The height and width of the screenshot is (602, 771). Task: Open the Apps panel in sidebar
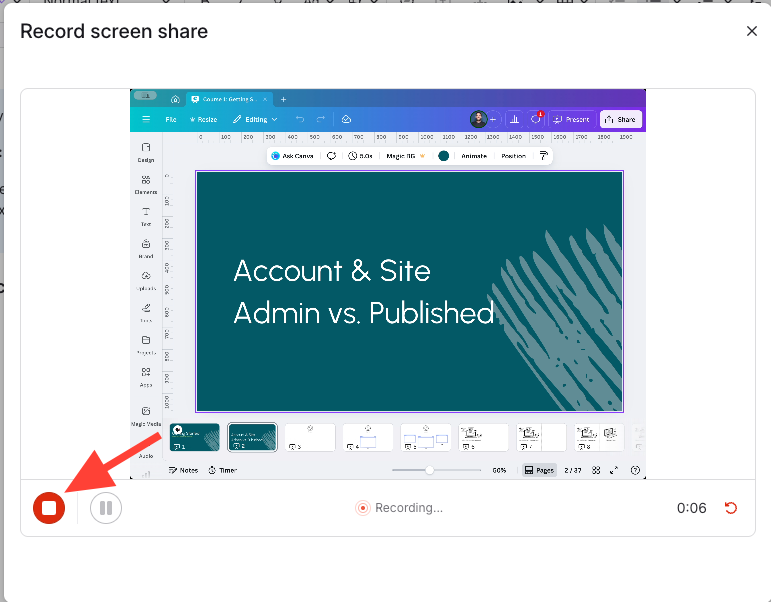[x=146, y=375]
